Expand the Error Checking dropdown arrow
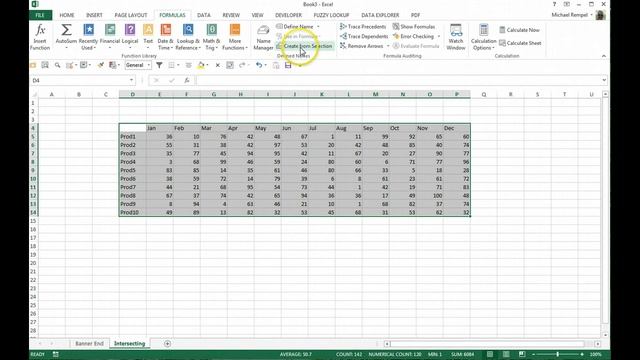The width and height of the screenshot is (640, 360). click(439, 36)
